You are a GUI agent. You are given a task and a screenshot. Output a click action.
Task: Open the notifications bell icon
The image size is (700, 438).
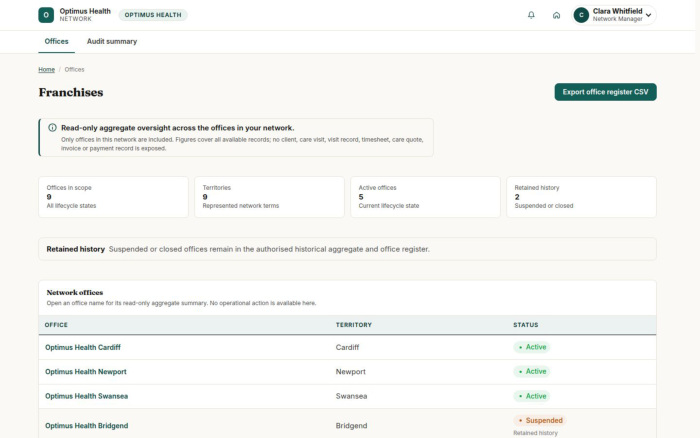(x=531, y=15)
